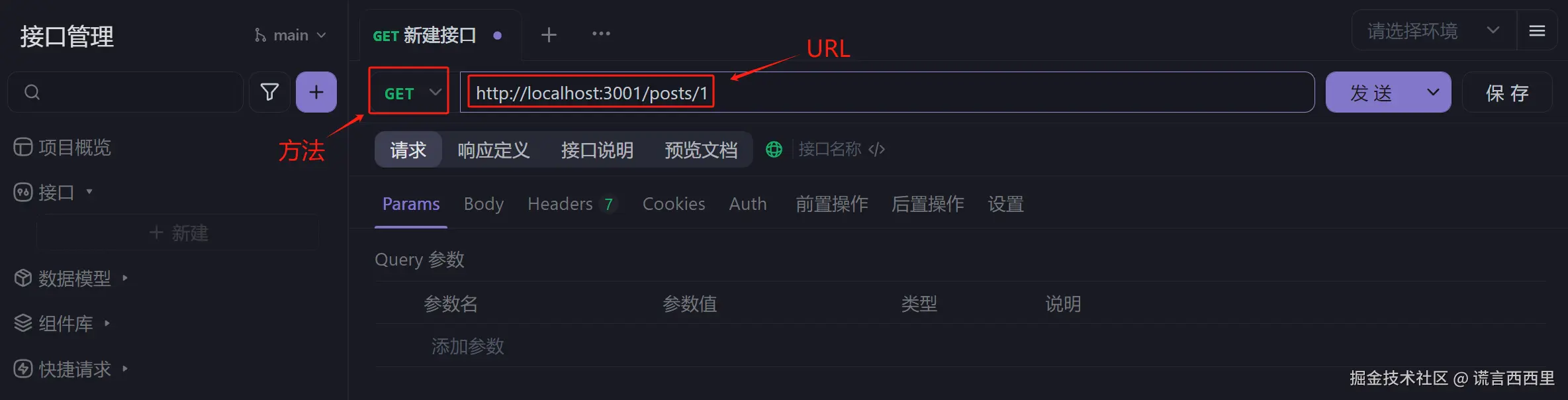Switch to the 响应定义 tab

pyautogui.click(x=494, y=150)
